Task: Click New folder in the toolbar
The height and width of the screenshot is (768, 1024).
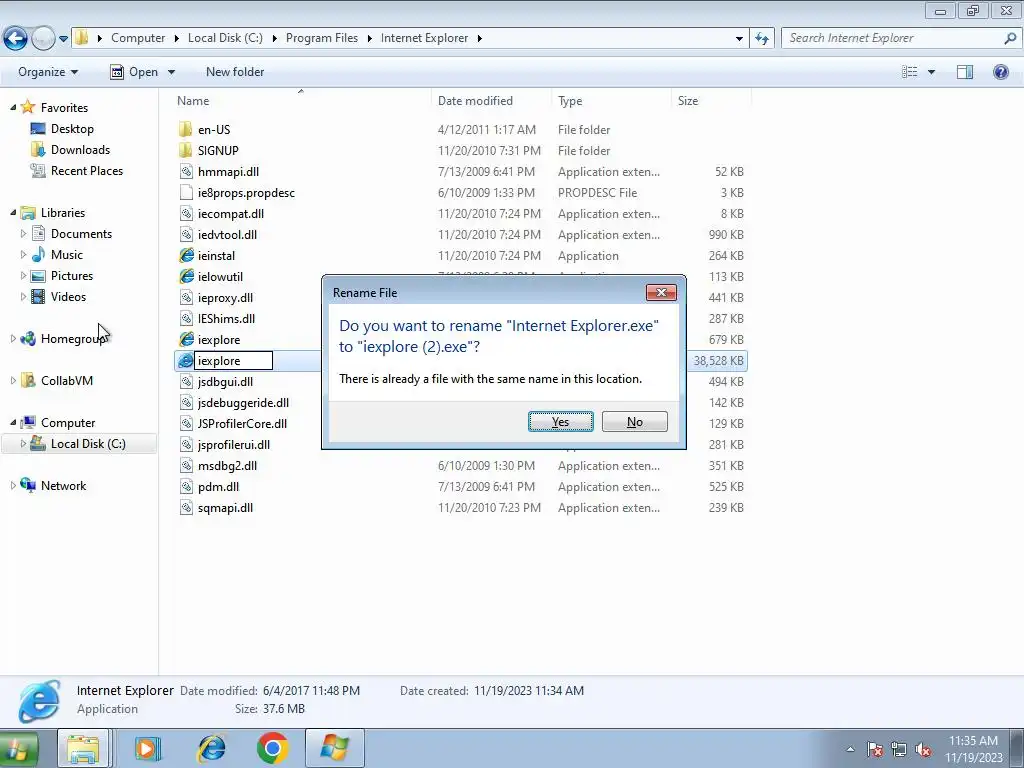Action: click(235, 72)
